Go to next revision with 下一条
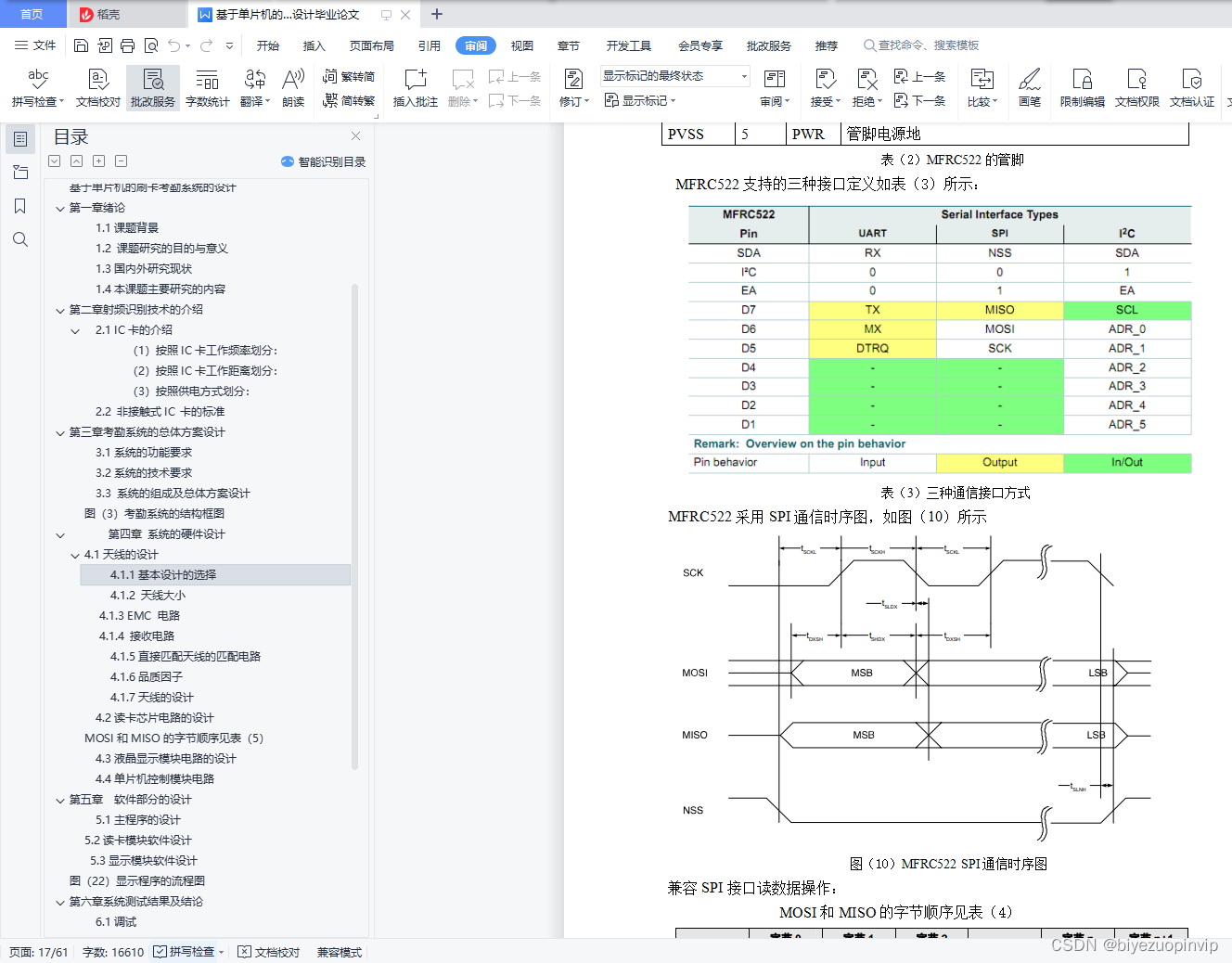 [919, 100]
